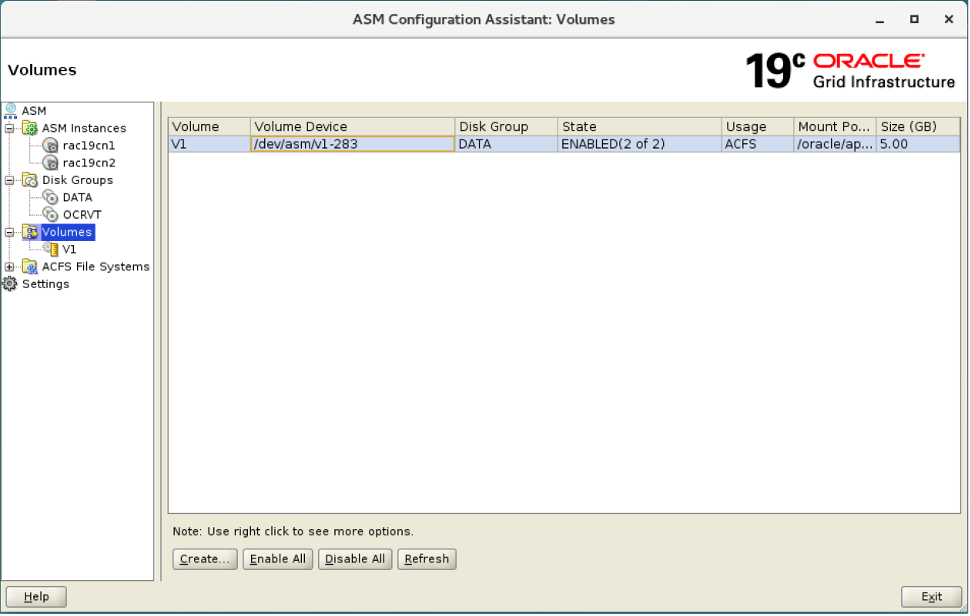Sort by the Volume column header
The height and width of the screenshot is (616, 970).
pyautogui.click(x=209, y=127)
